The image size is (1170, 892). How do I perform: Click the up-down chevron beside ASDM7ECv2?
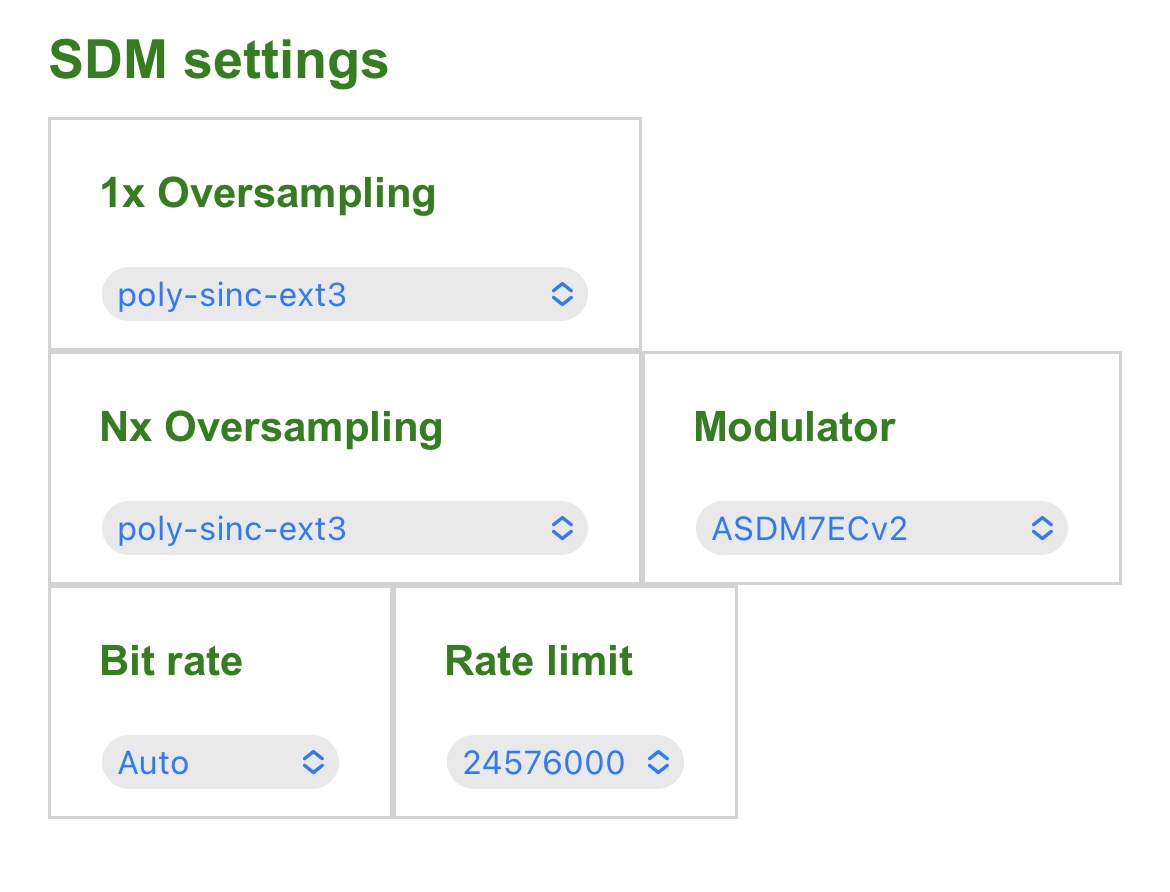click(x=1042, y=528)
